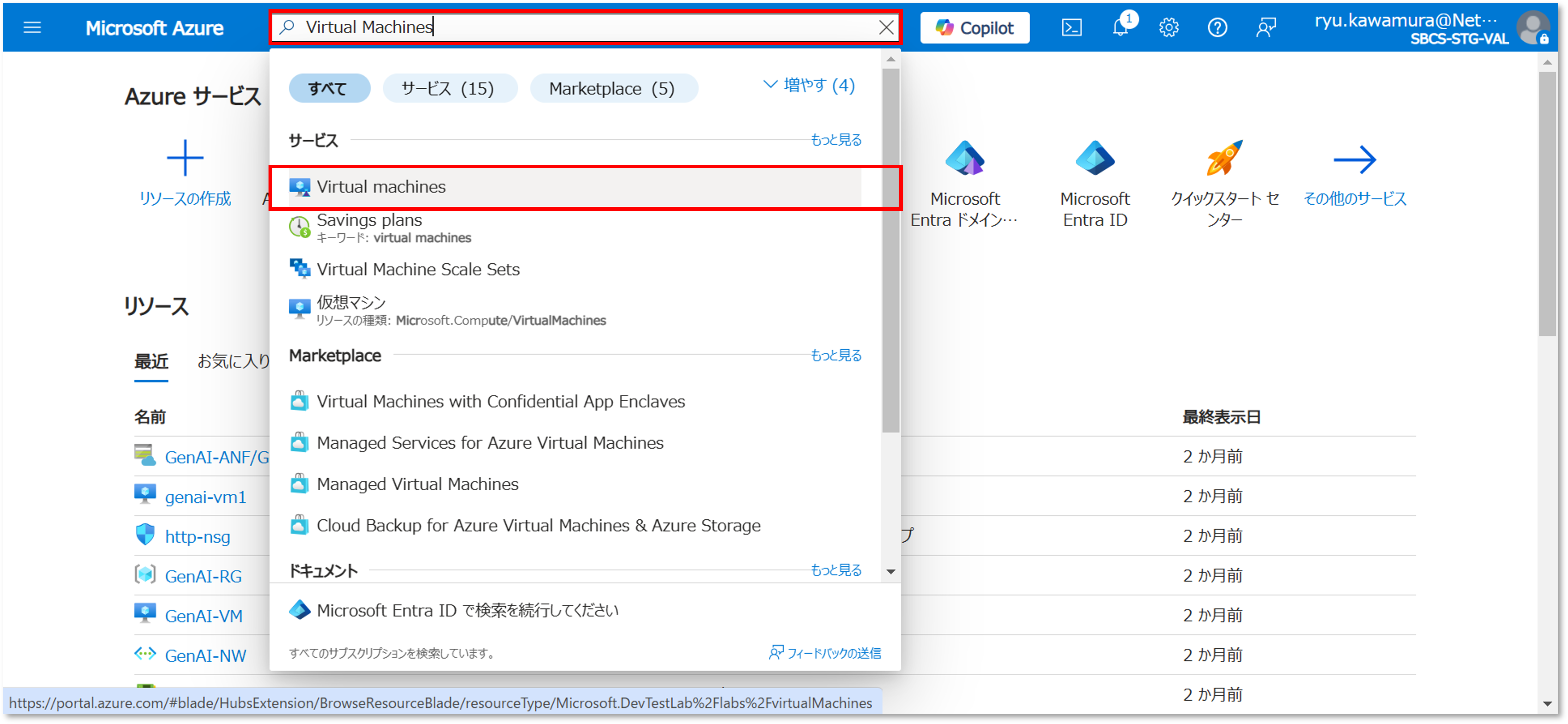Click the Microsoft Azure home logo
The image size is (1568, 724).
click(x=155, y=28)
